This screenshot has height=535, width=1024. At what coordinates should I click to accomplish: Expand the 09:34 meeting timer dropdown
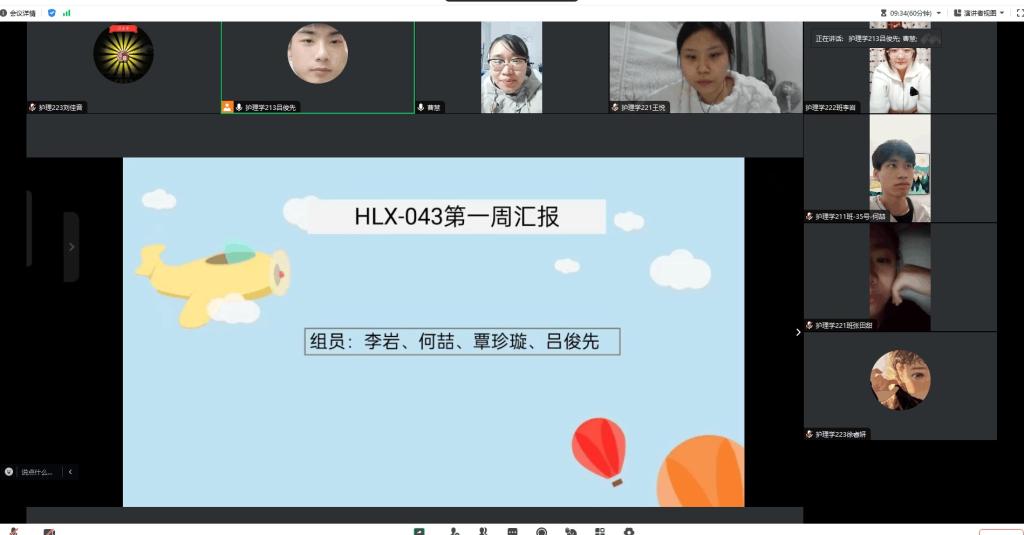[938, 13]
